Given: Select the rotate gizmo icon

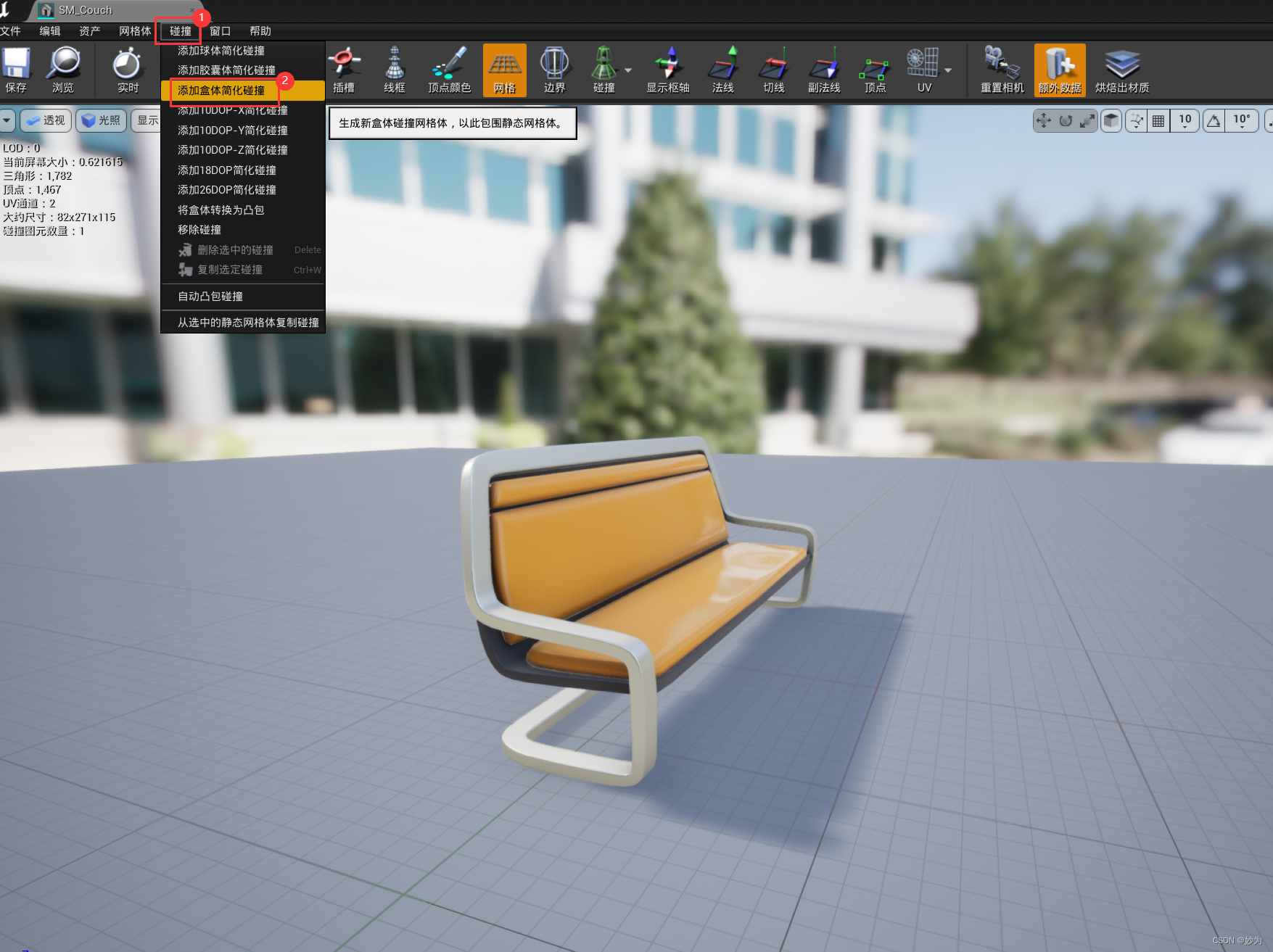Looking at the screenshot, I should pyautogui.click(x=1066, y=120).
